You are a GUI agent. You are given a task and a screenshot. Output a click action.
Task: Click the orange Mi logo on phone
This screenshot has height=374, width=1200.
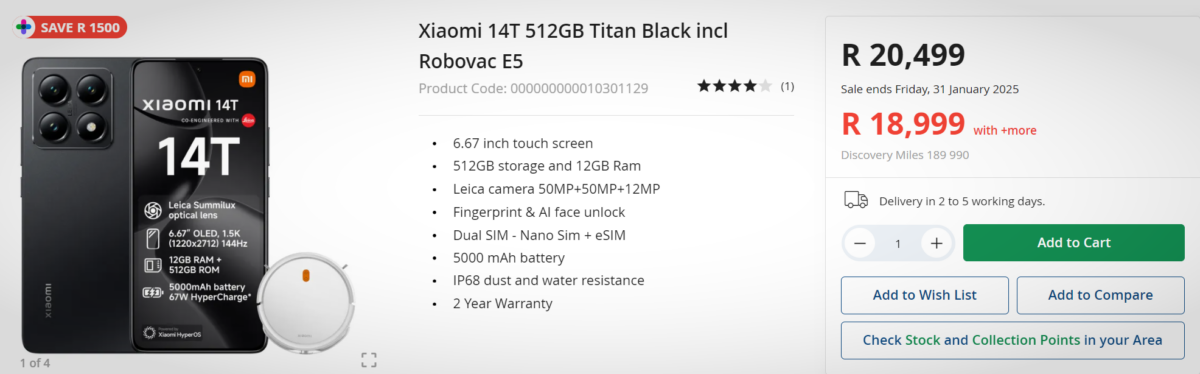(x=246, y=77)
